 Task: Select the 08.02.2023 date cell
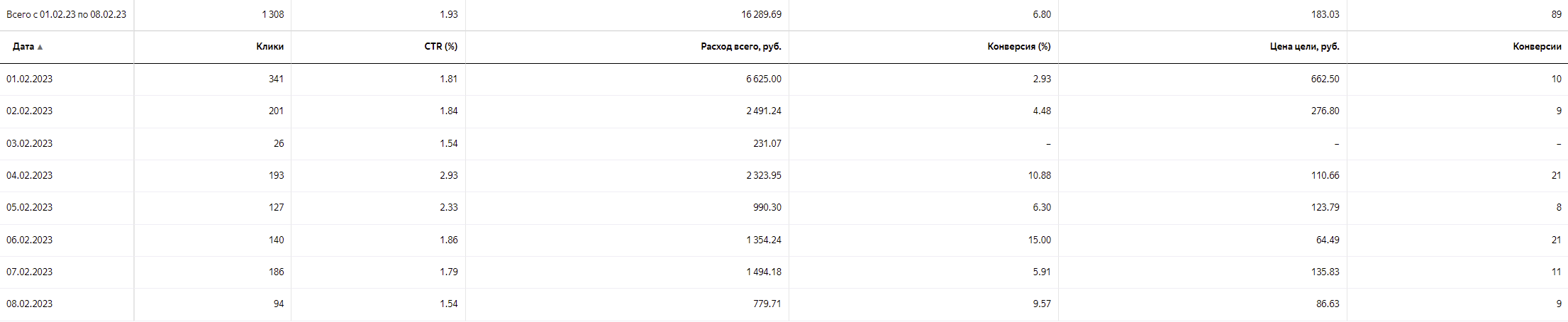30,304
